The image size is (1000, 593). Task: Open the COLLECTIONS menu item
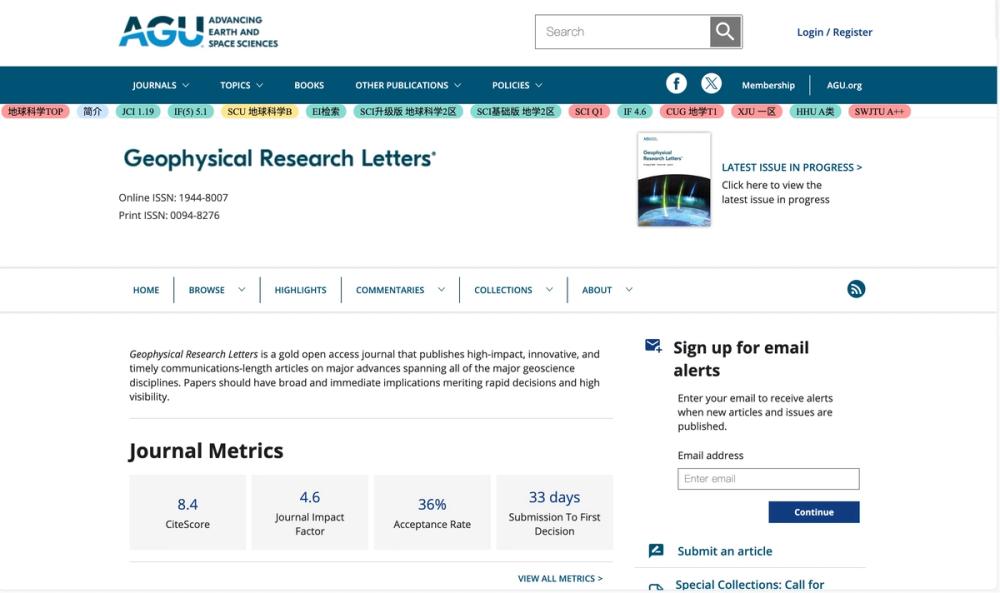pos(503,289)
